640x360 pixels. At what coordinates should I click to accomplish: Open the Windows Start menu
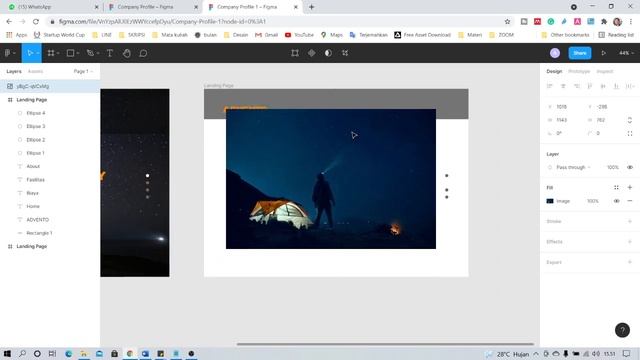click(7, 353)
